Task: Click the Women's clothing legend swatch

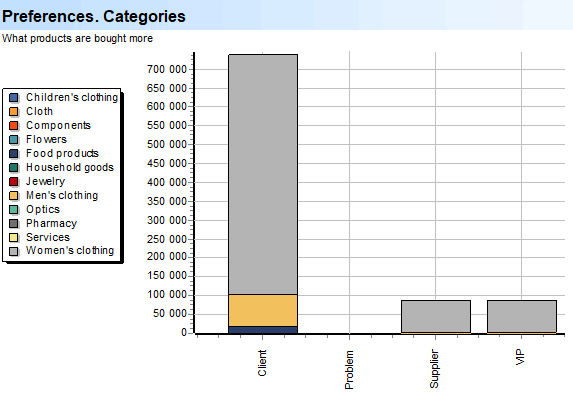Action: (14, 251)
